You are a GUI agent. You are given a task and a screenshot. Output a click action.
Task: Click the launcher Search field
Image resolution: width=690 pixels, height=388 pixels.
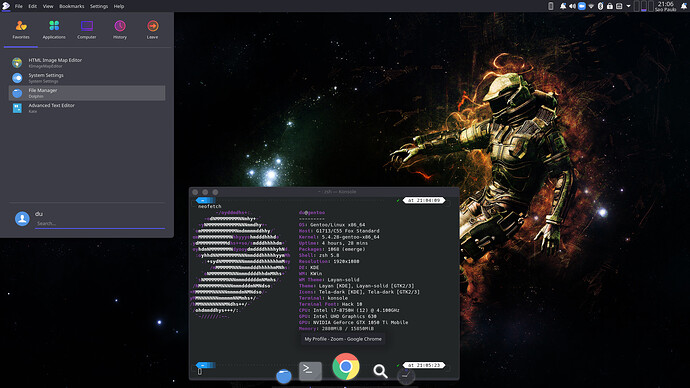(100, 223)
